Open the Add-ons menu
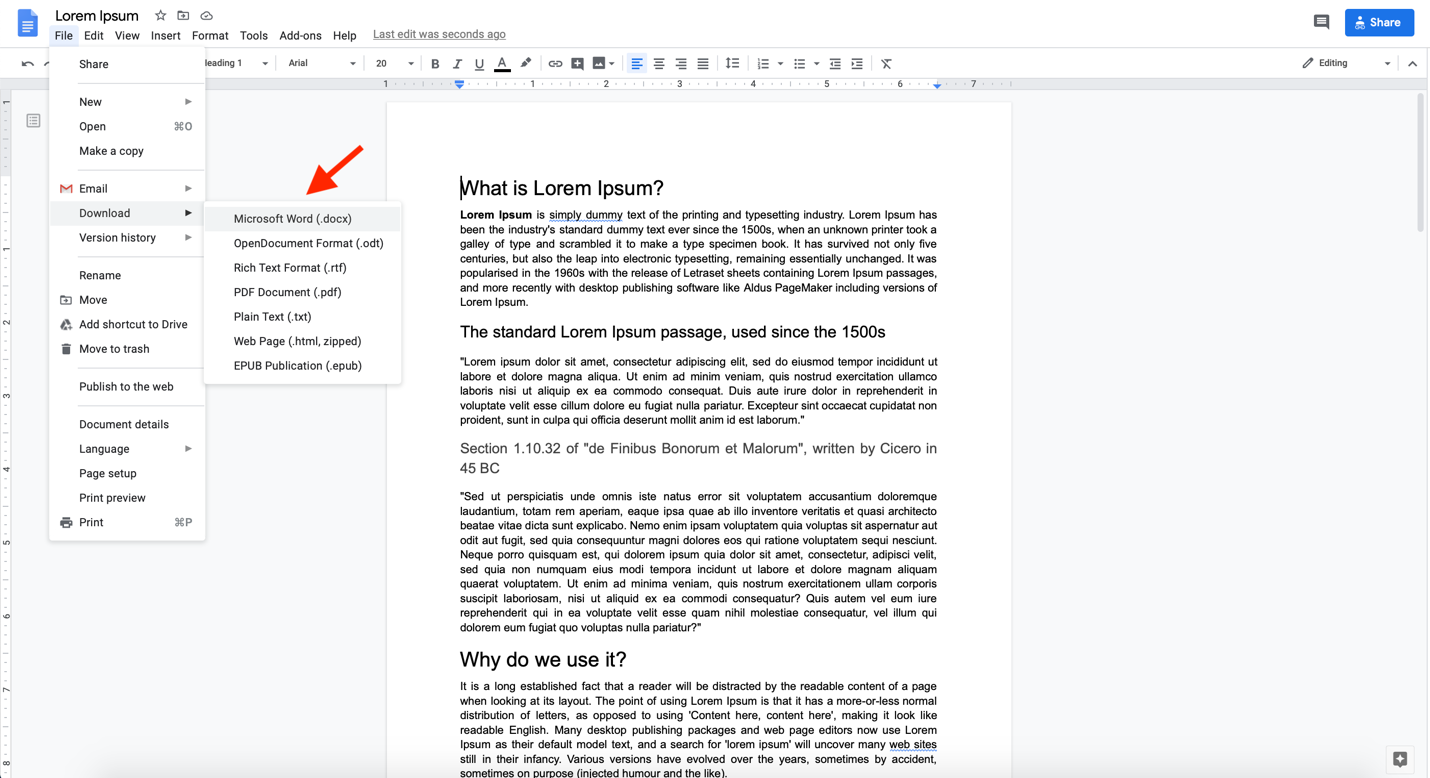The width and height of the screenshot is (1430, 778). [x=300, y=35]
